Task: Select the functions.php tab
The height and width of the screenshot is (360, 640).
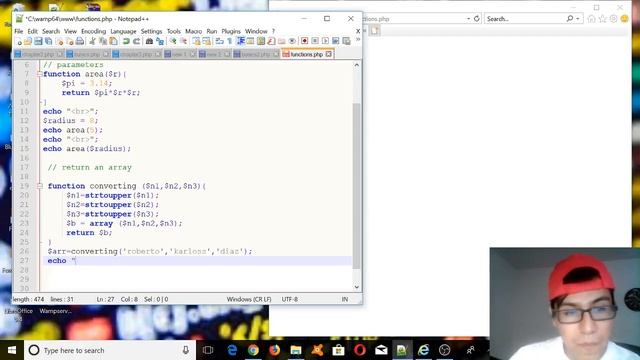Action: (x=307, y=54)
